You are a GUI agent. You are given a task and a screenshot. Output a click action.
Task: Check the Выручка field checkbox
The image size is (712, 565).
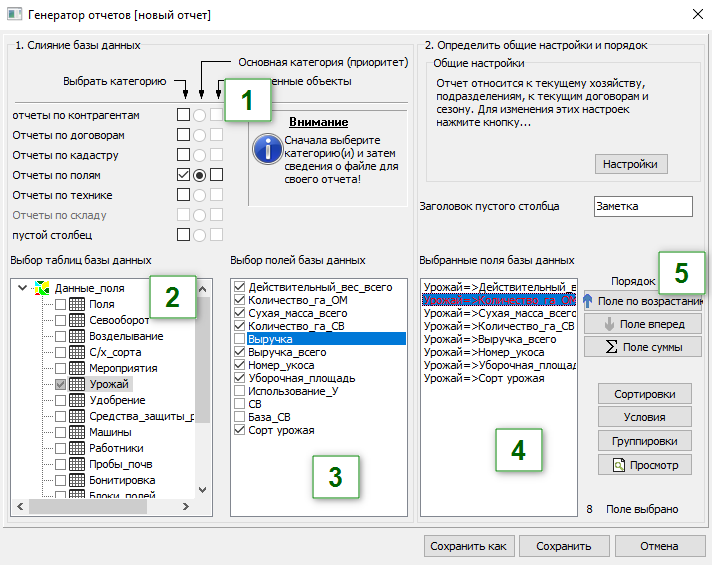point(240,339)
